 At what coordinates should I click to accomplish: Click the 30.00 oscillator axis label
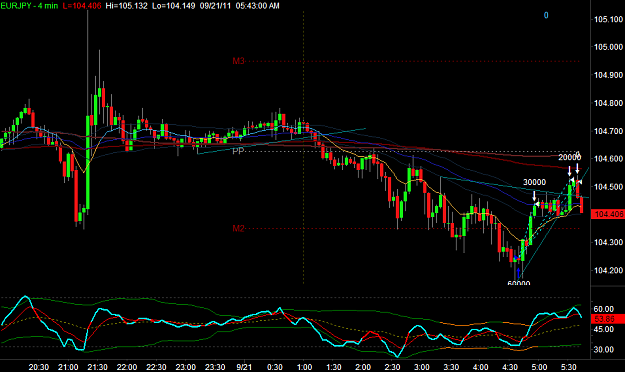pyautogui.click(x=603, y=349)
